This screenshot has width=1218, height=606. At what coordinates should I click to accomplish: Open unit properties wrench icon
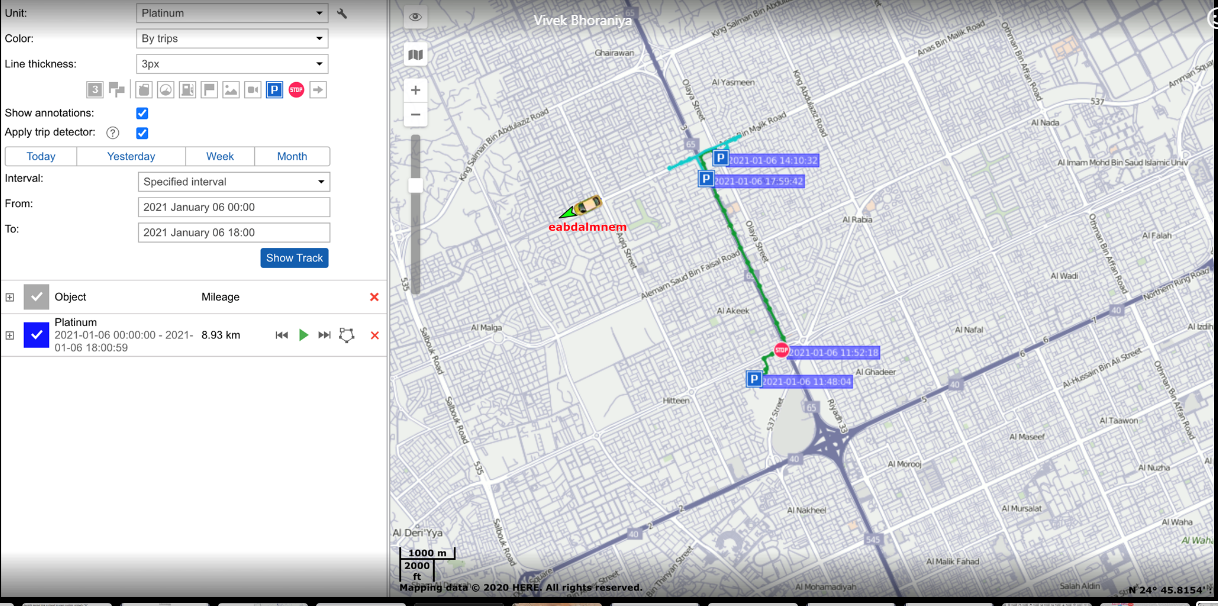point(342,14)
